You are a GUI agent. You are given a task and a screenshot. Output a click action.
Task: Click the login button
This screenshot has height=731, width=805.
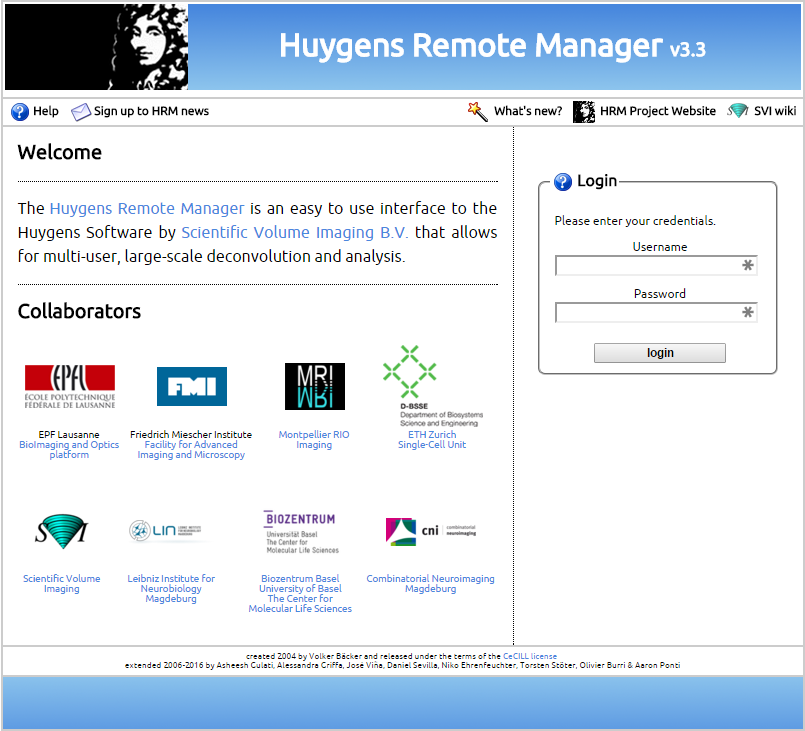point(660,353)
